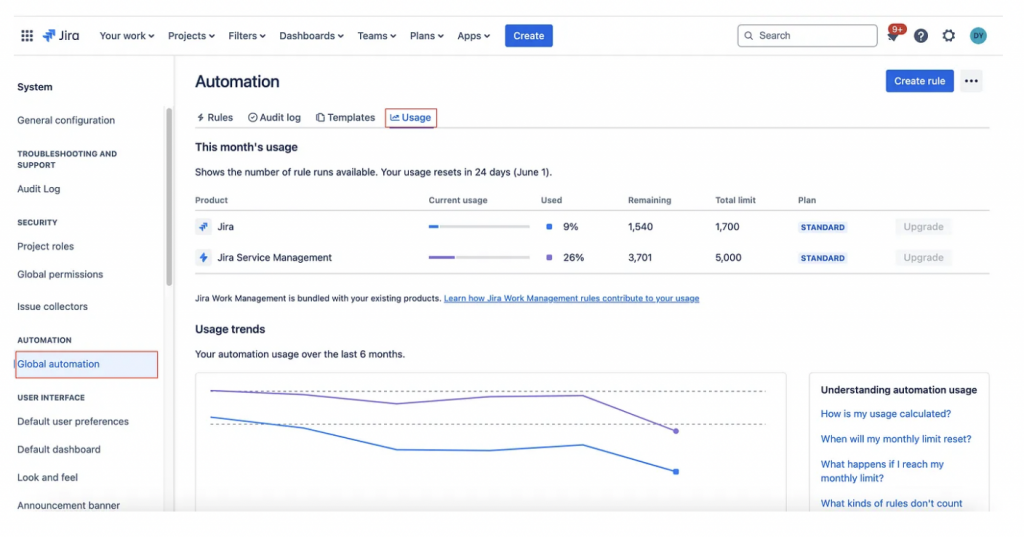Viewport: 1024px width, 537px height.
Task: Click the sidebar vertical scrollbar
Action: 169,197
